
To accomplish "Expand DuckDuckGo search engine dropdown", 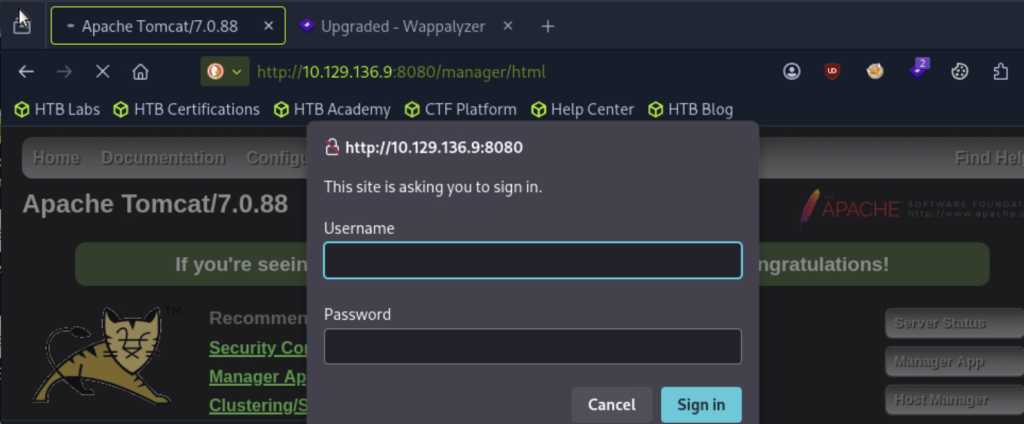I will coord(225,72).
